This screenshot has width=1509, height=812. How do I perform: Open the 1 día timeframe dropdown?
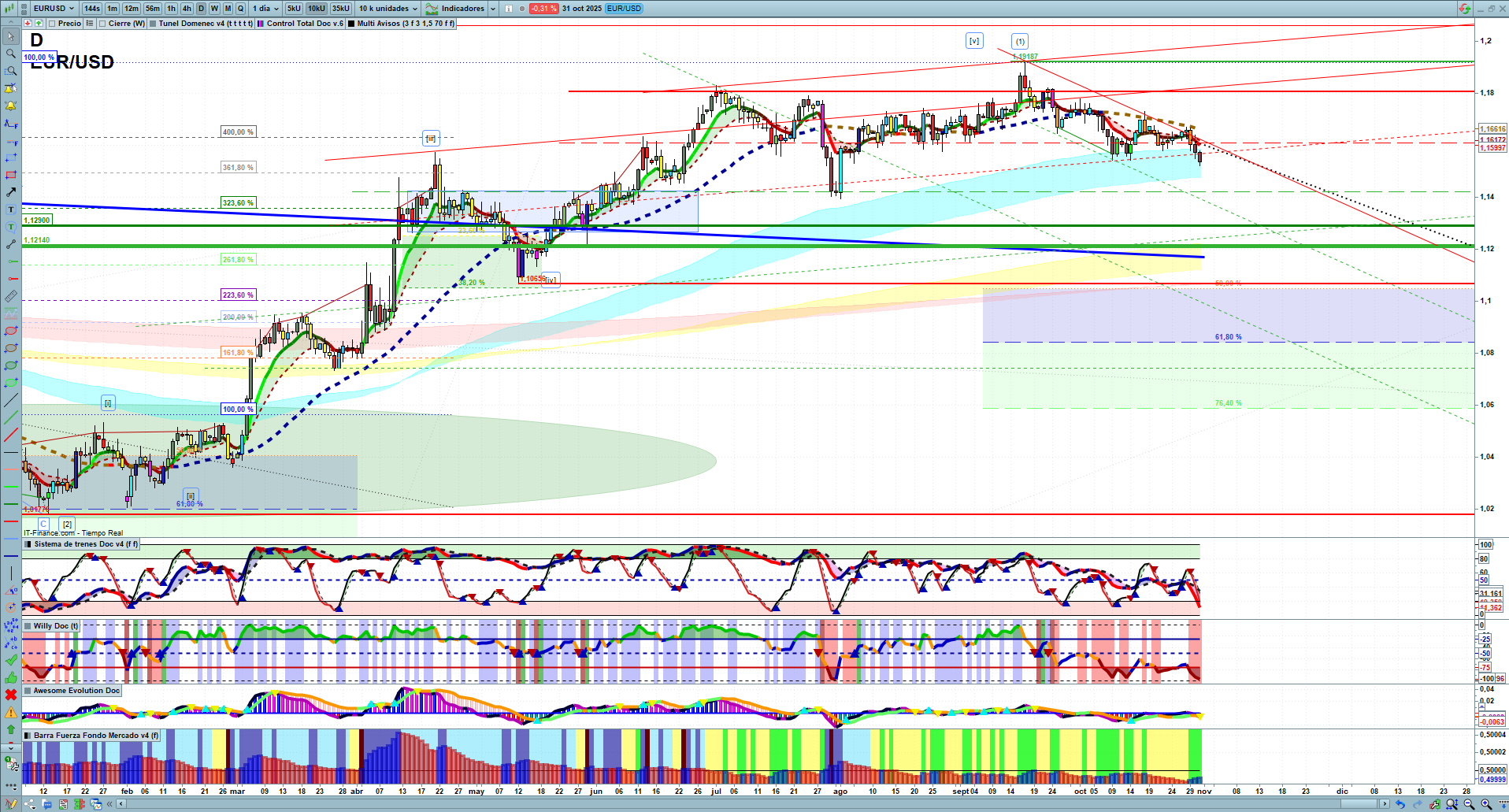coord(265,8)
